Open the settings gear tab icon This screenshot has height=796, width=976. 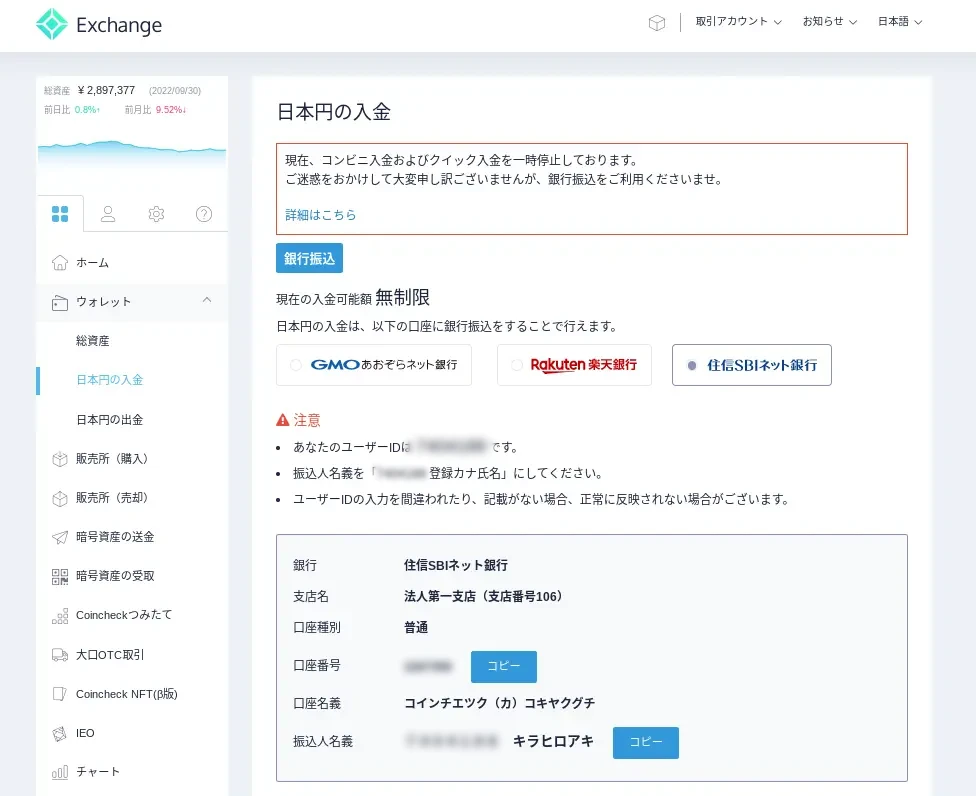[x=156, y=214]
